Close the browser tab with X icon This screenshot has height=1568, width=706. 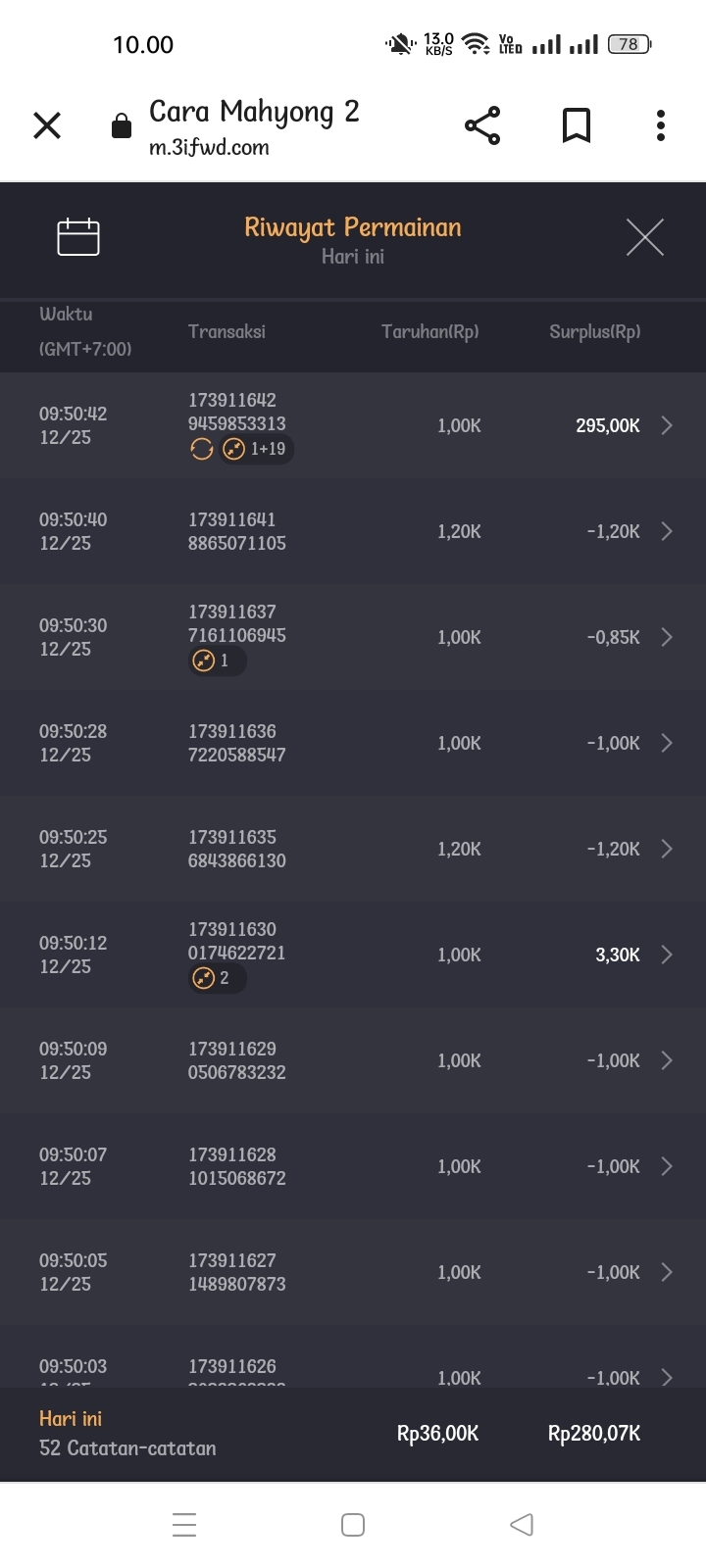(x=47, y=125)
